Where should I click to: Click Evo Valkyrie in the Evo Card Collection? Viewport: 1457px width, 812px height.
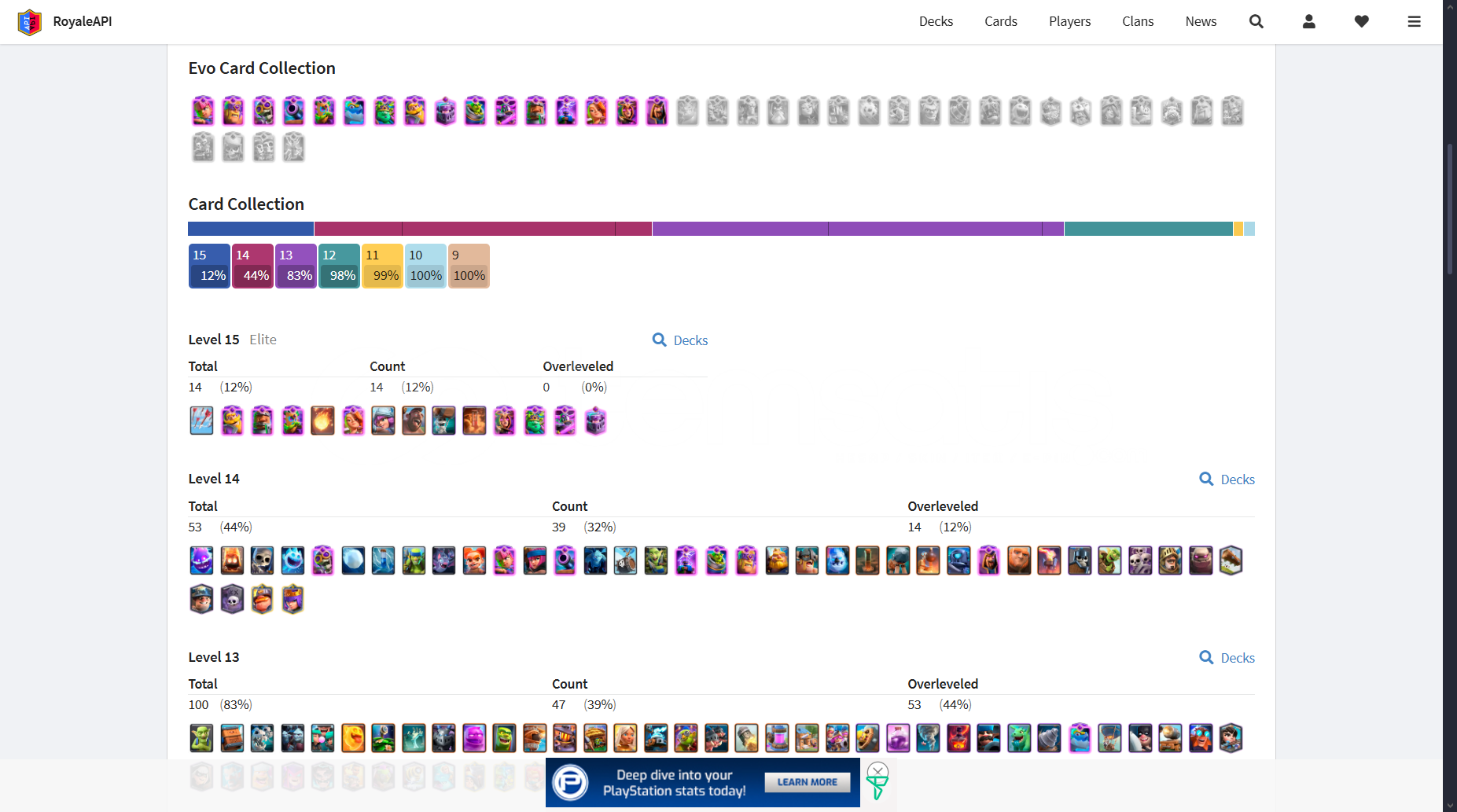597,111
